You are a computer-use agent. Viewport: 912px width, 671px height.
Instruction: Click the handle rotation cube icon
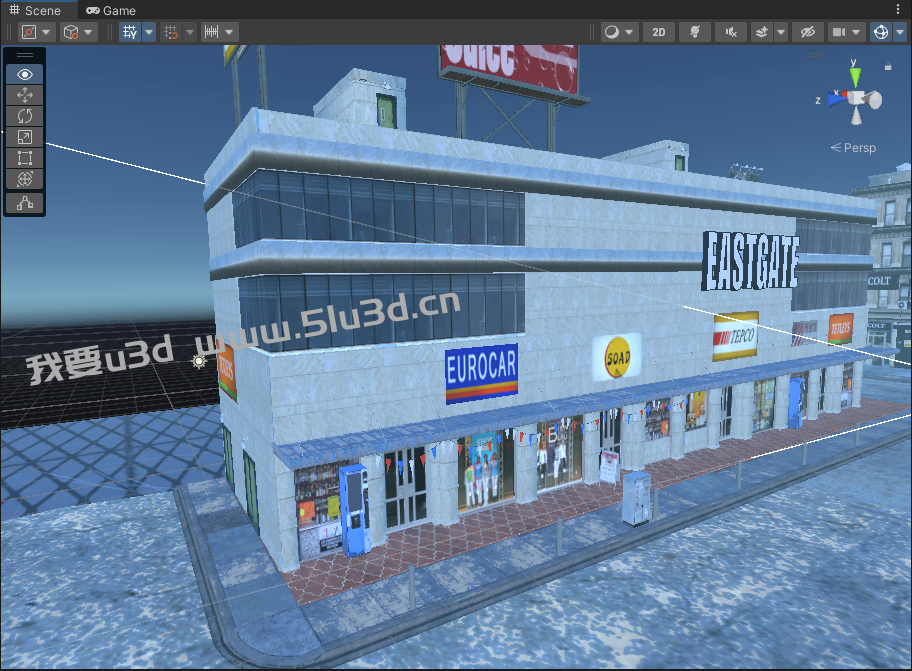coord(71,32)
